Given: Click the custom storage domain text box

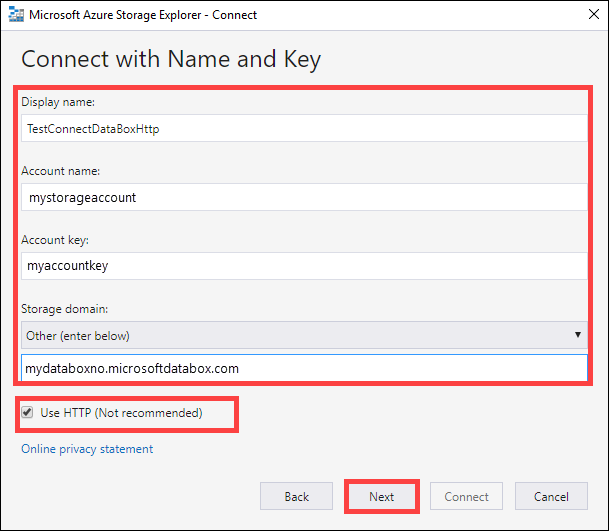Looking at the screenshot, I should click(x=304, y=368).
